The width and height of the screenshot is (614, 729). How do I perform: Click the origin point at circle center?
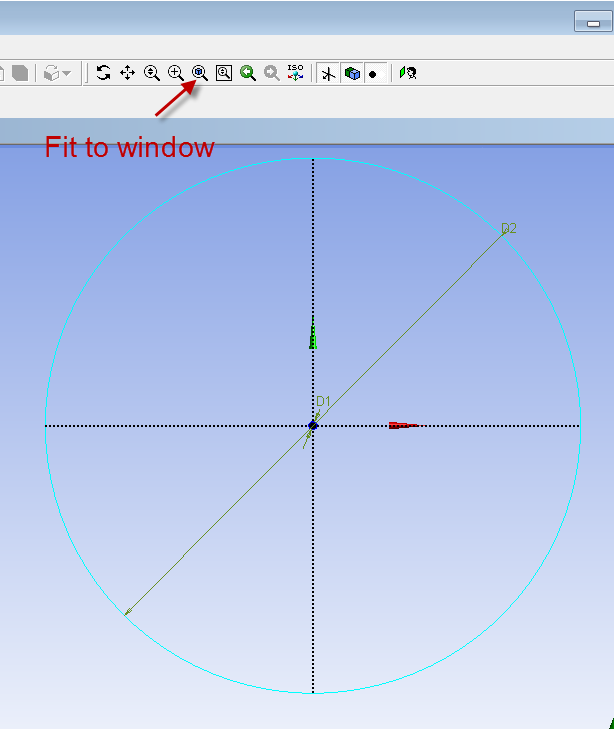[x=313, y=425]
